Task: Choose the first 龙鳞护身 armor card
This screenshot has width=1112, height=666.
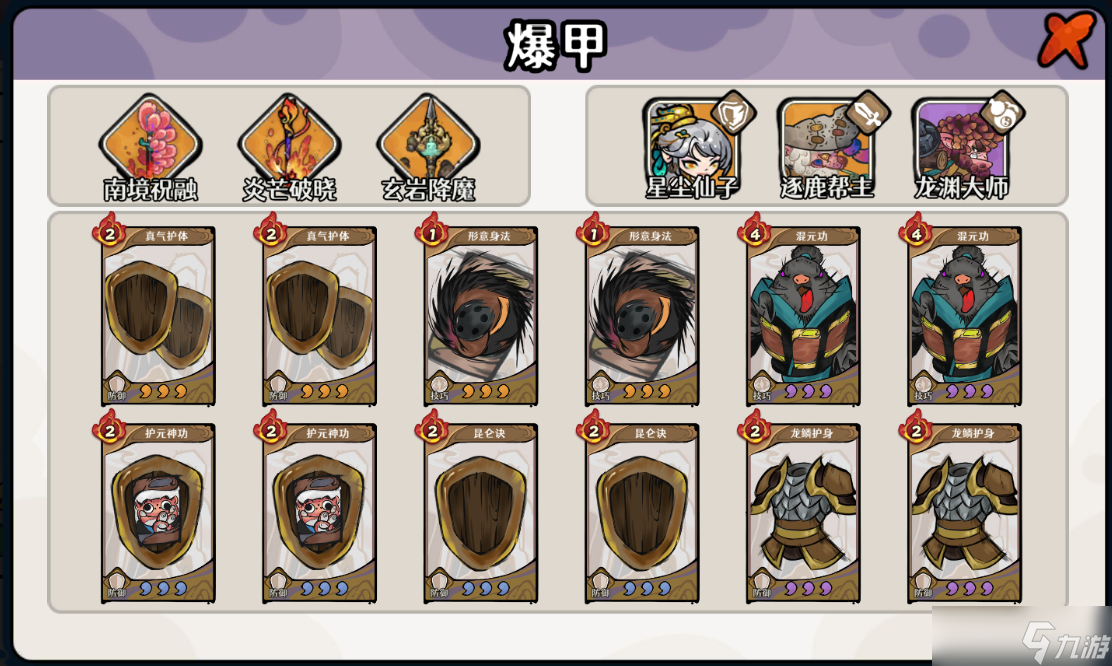Action: (x=802, y=509)
